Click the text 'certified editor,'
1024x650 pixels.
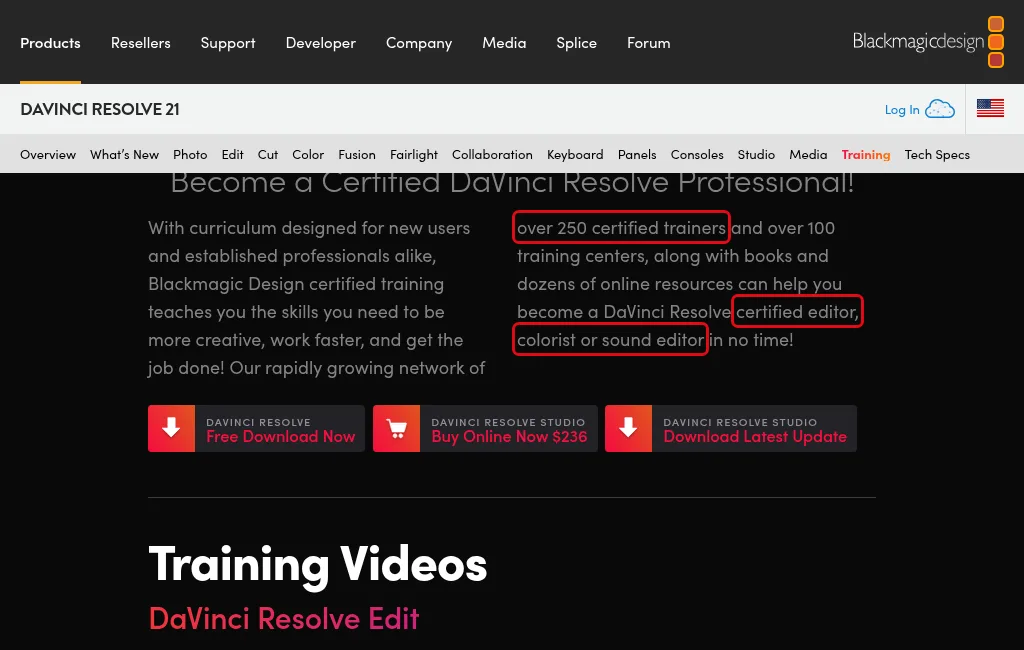tap(797, 312)
